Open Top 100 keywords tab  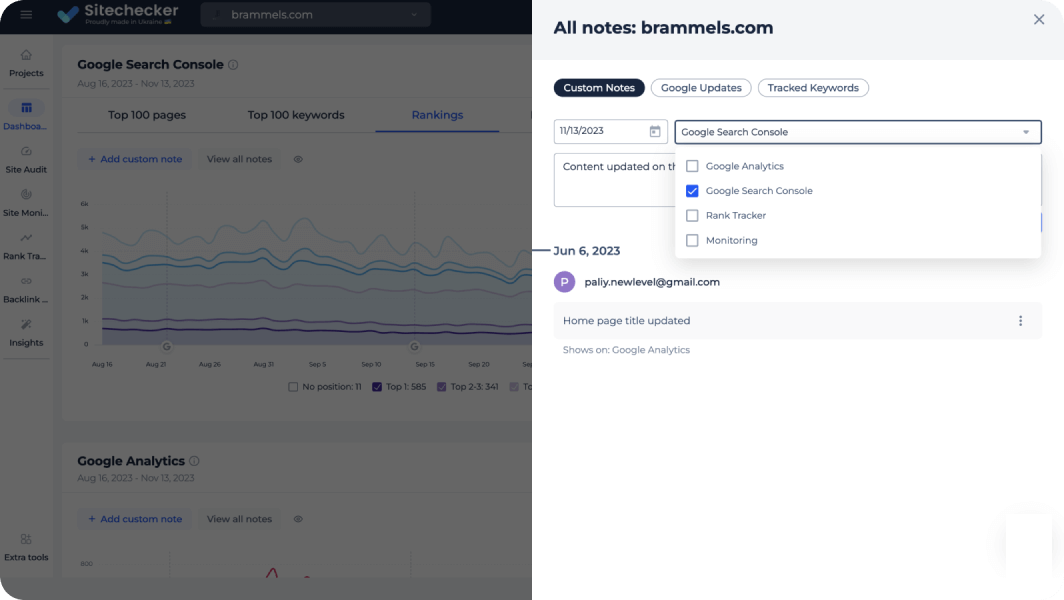coord(296,115)
